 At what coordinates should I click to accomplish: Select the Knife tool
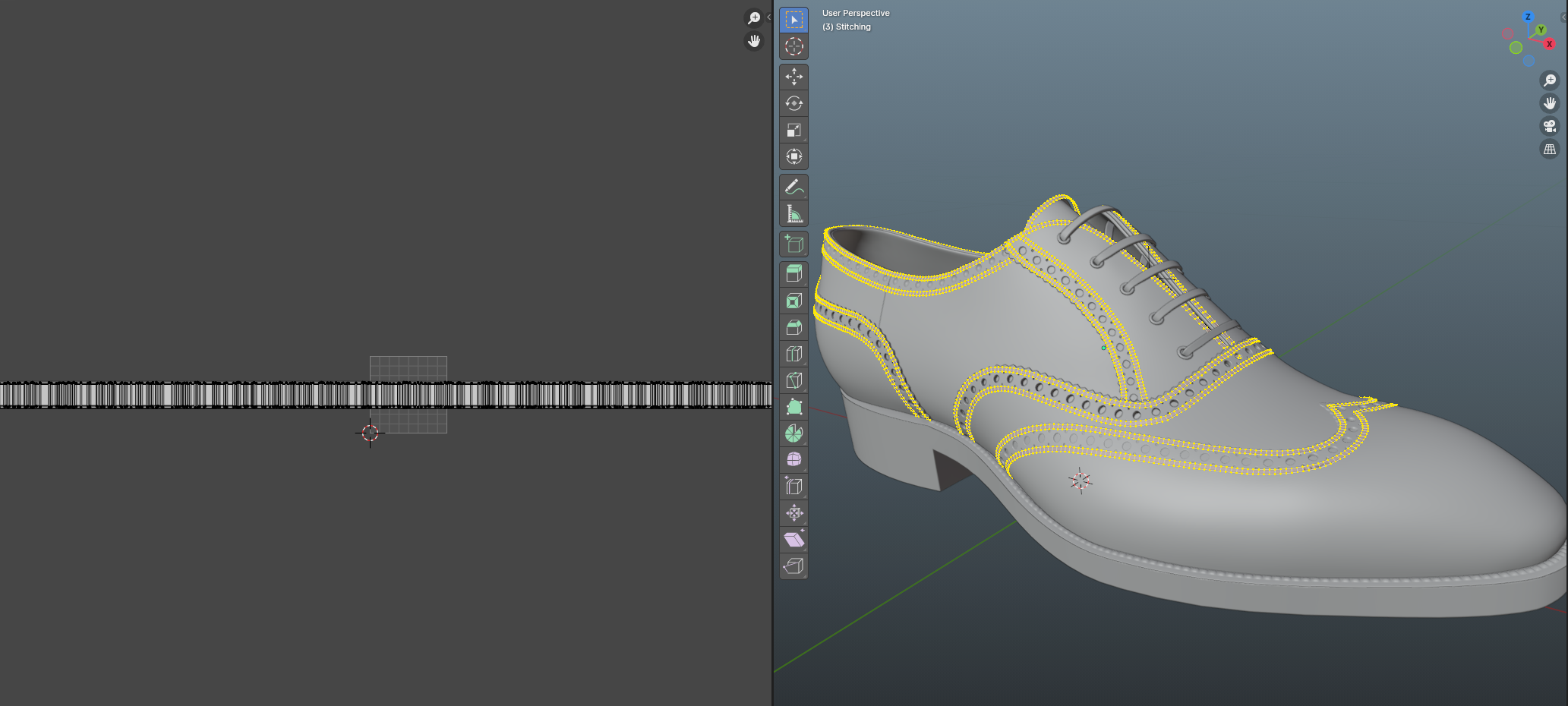tap(793, 380)
